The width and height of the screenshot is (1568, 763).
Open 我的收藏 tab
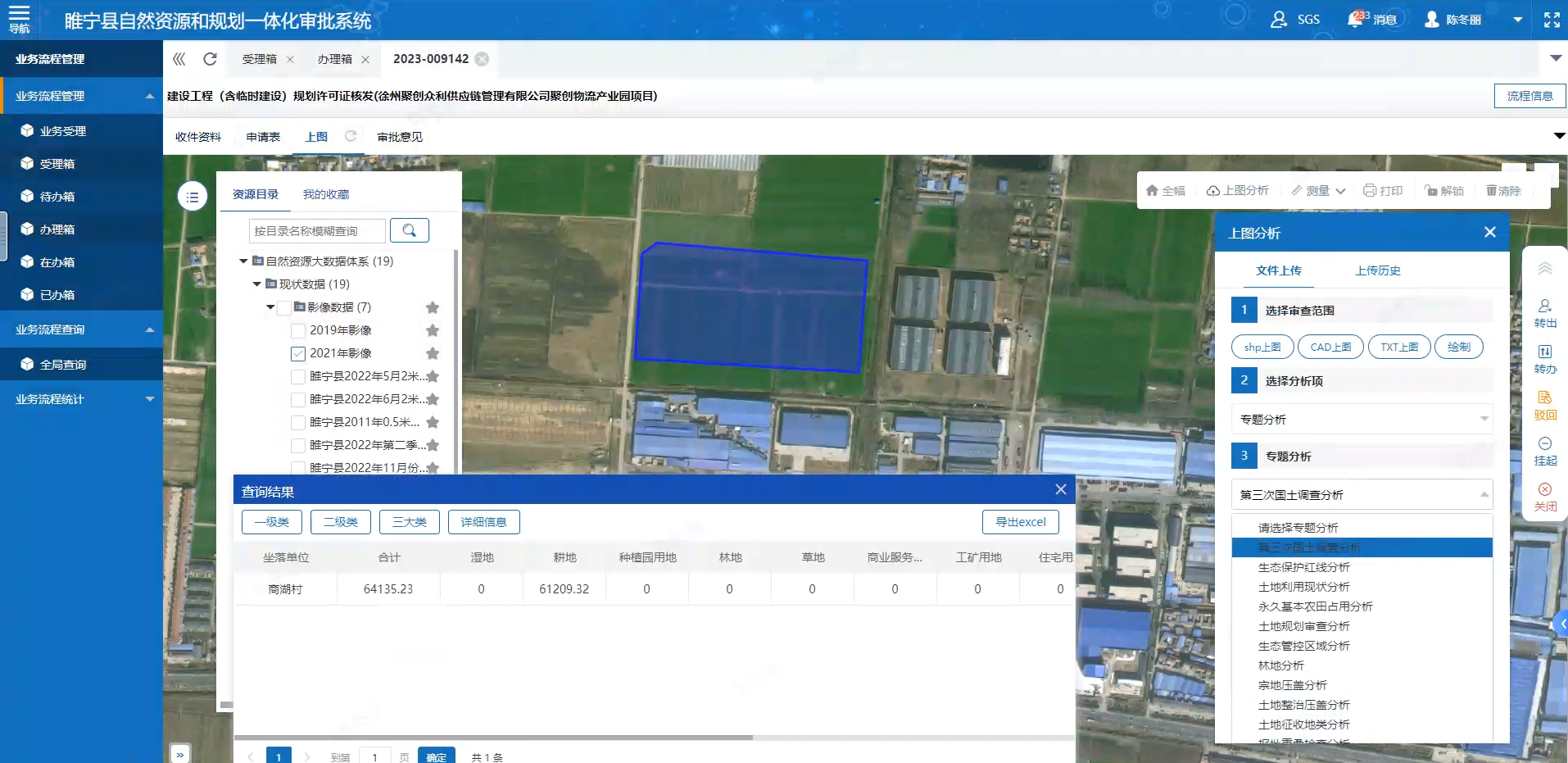pyautogui.click(x=326, y=194)
